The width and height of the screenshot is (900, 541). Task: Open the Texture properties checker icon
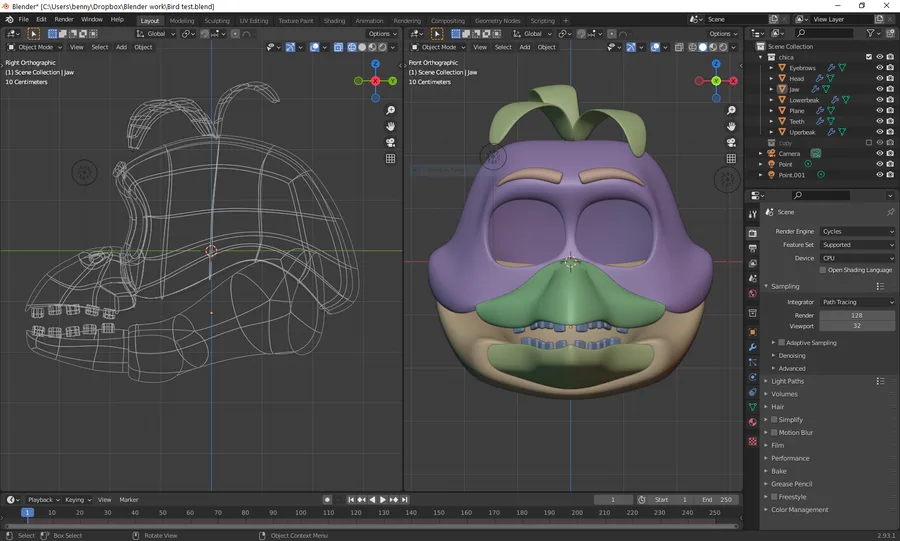coord(752,441)
